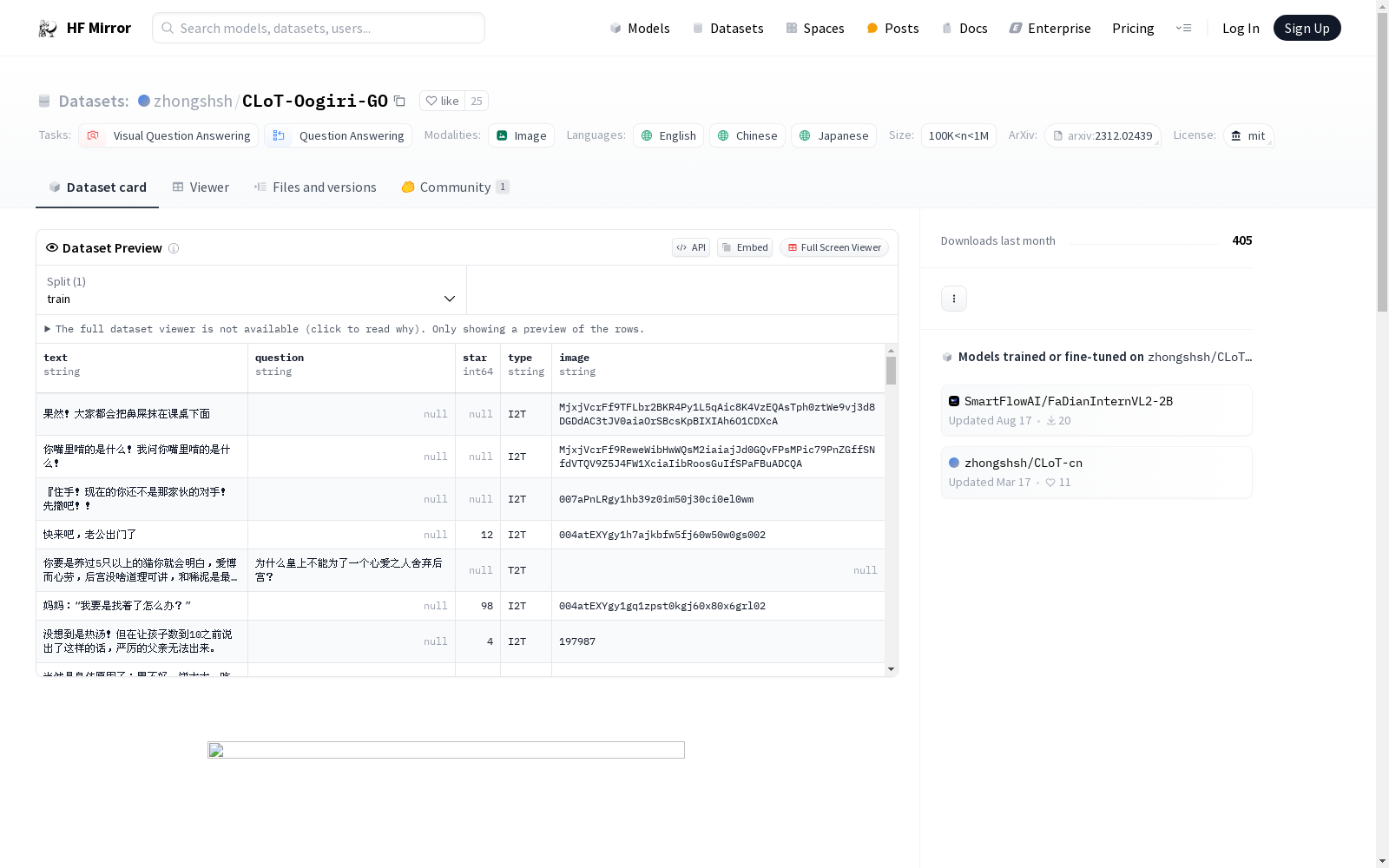Screen dimensions: 1389x868
Task: Open the Full Screen Viewer
Action: tap(834, 247)
